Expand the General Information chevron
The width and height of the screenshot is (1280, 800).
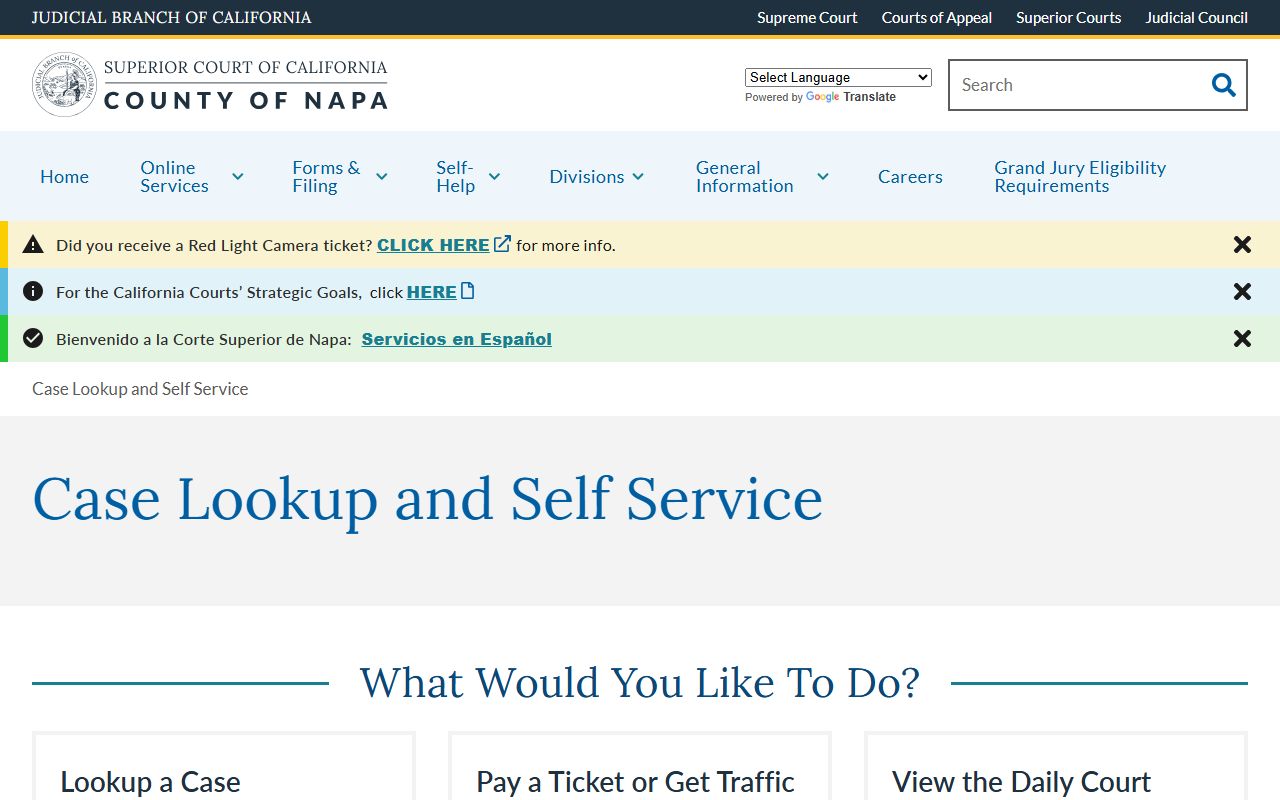click(x=822, y=177)
